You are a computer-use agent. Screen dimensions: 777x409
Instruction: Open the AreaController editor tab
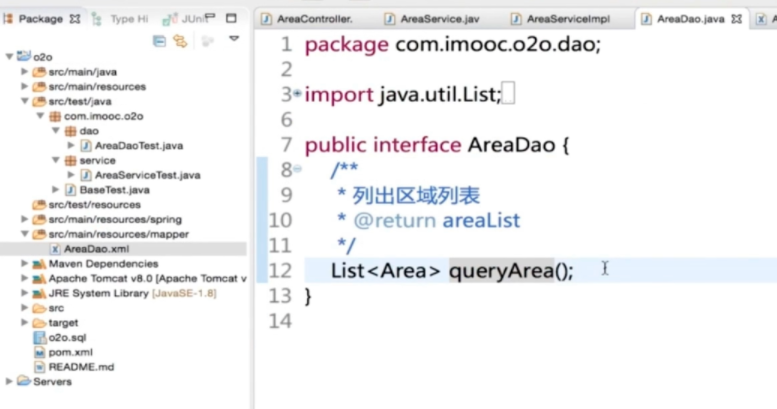(313, 19)
